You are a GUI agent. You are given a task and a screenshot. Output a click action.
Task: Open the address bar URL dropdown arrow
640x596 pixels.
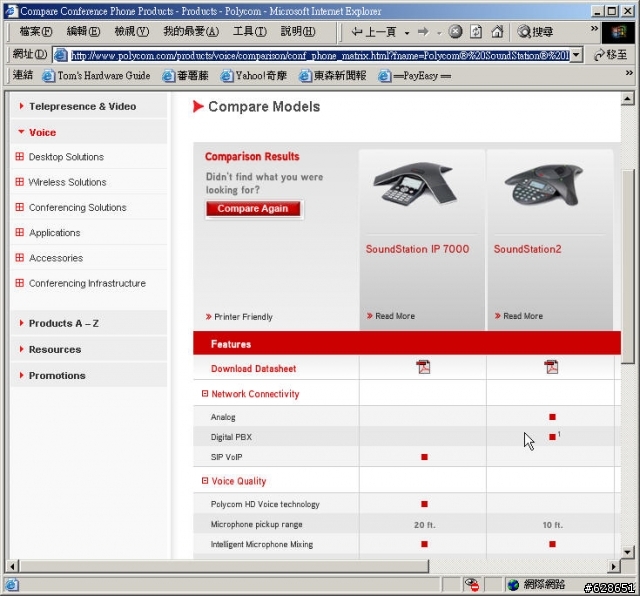click(576, 55)
